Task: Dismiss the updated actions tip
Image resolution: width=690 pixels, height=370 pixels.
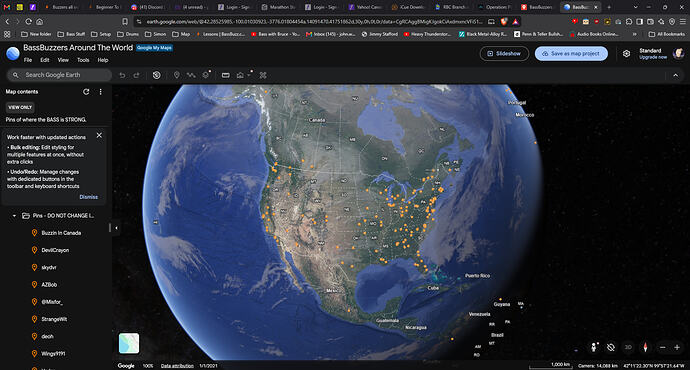Action: pos(88,197)
